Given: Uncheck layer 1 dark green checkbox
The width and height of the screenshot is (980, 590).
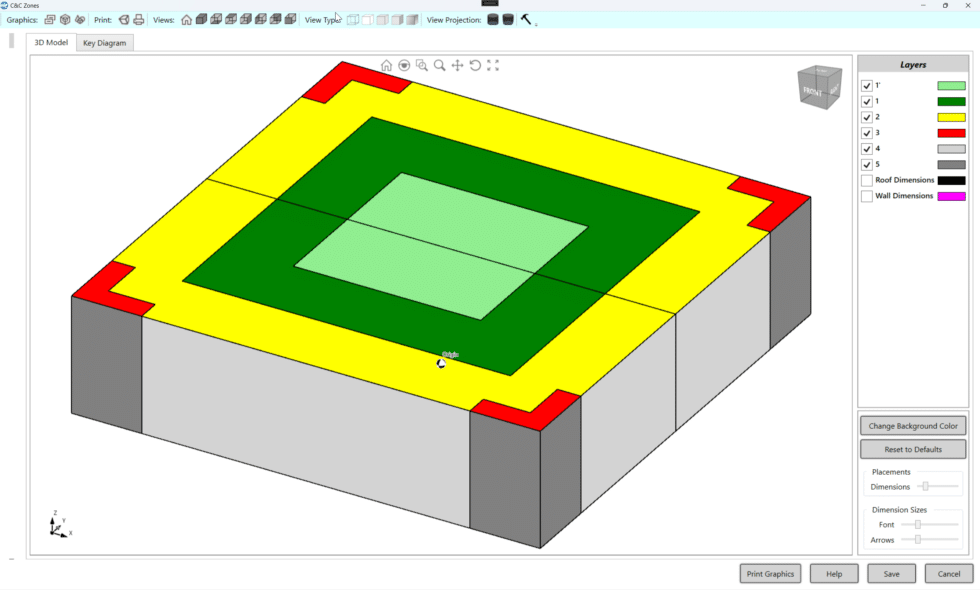Looking at the screenshot, I should click(x=867, y=101).
